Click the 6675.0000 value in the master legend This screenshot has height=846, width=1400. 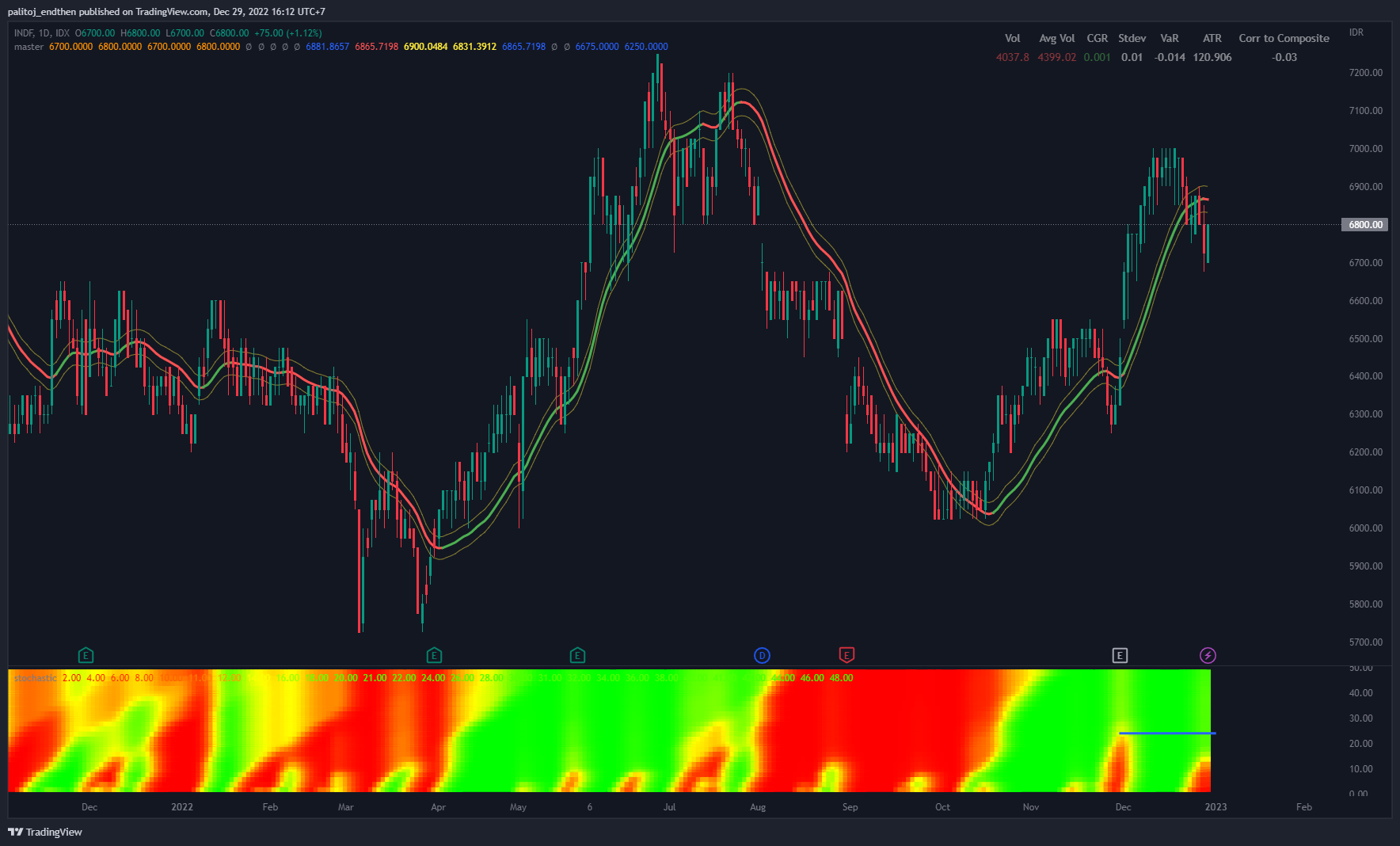pyautogui.click(x=596, y=47)
